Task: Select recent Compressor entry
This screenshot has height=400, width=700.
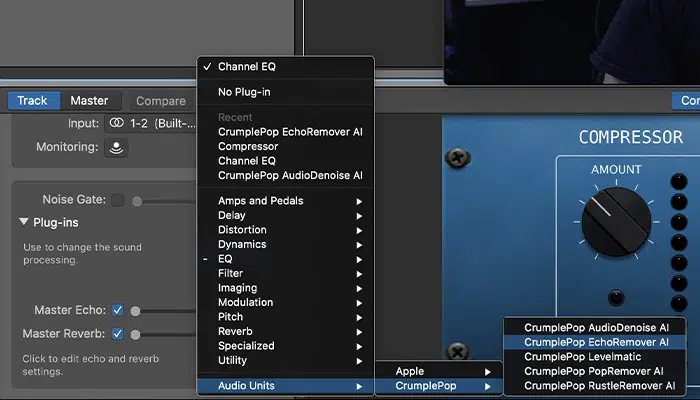Action: [x=285, y=146]
